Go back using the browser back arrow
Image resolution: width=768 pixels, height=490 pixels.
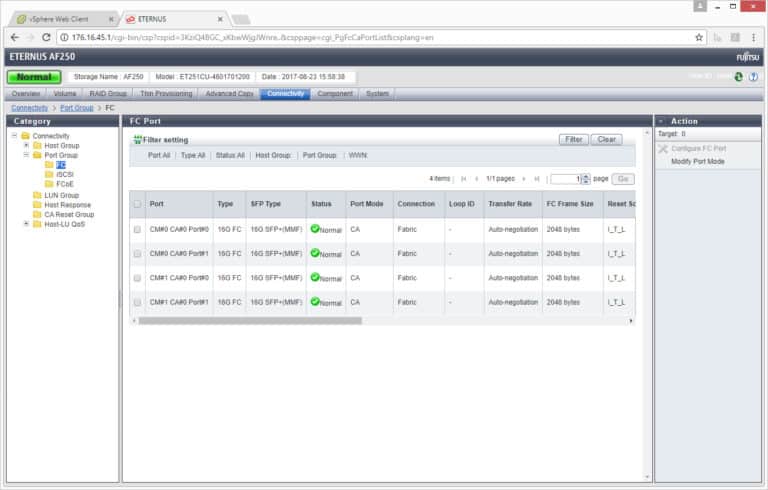coord(15,37)
